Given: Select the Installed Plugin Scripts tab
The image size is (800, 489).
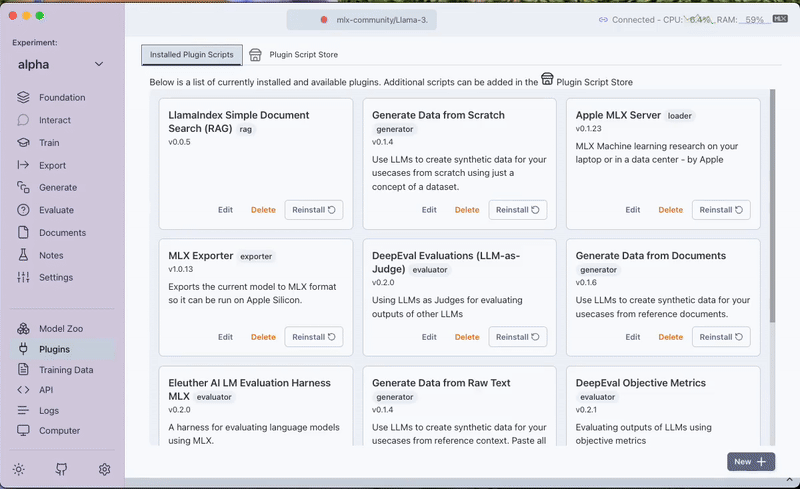Looking at the screenshot, I should [x=192, y=55].
